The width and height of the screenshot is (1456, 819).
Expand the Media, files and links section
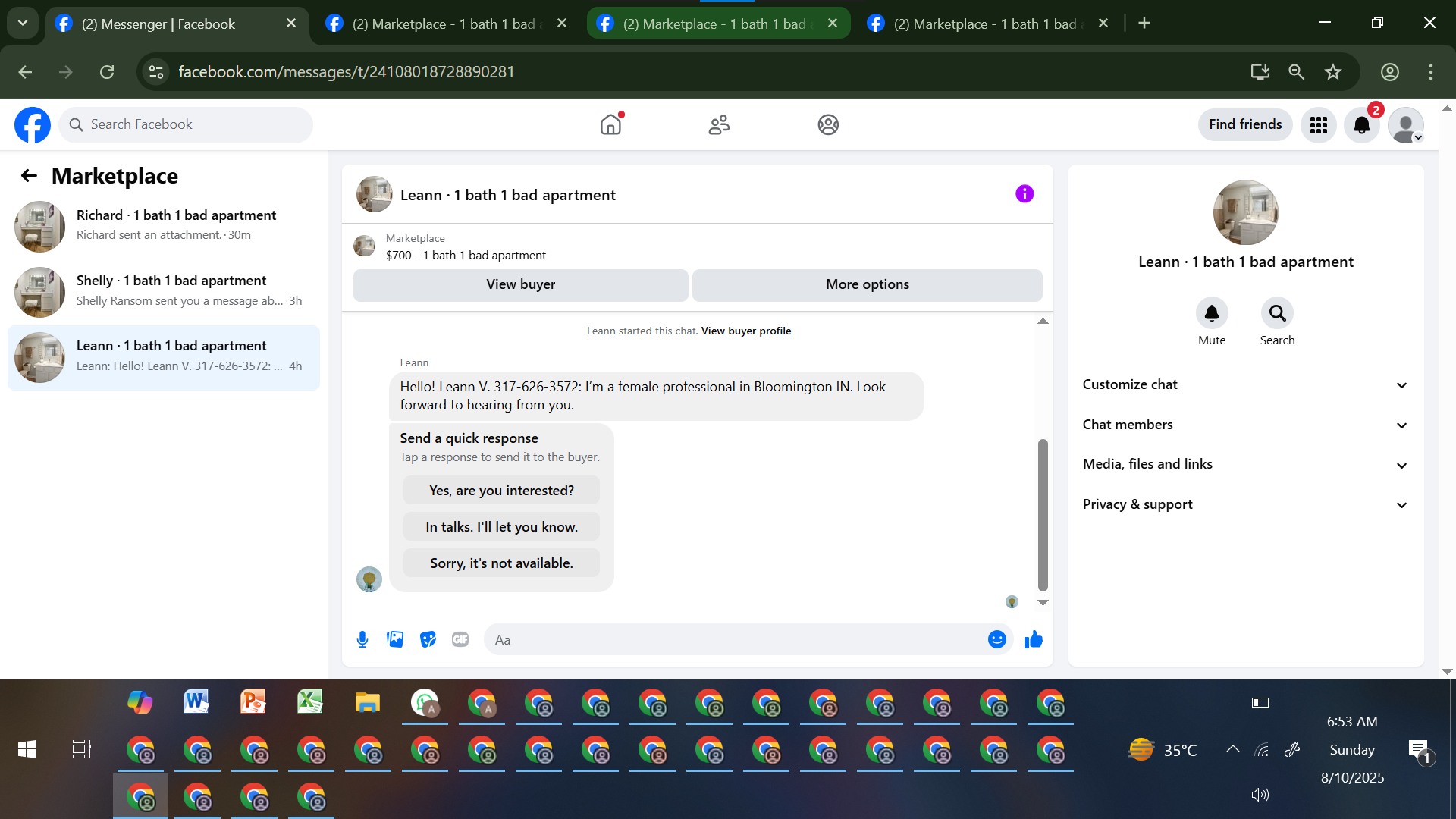coord(1245,464)
